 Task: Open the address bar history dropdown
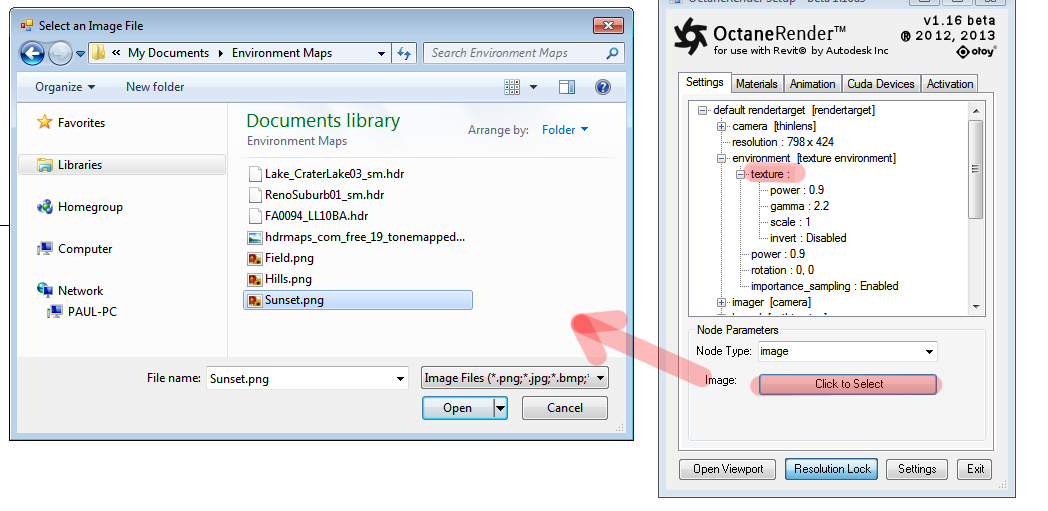(382, 53)
